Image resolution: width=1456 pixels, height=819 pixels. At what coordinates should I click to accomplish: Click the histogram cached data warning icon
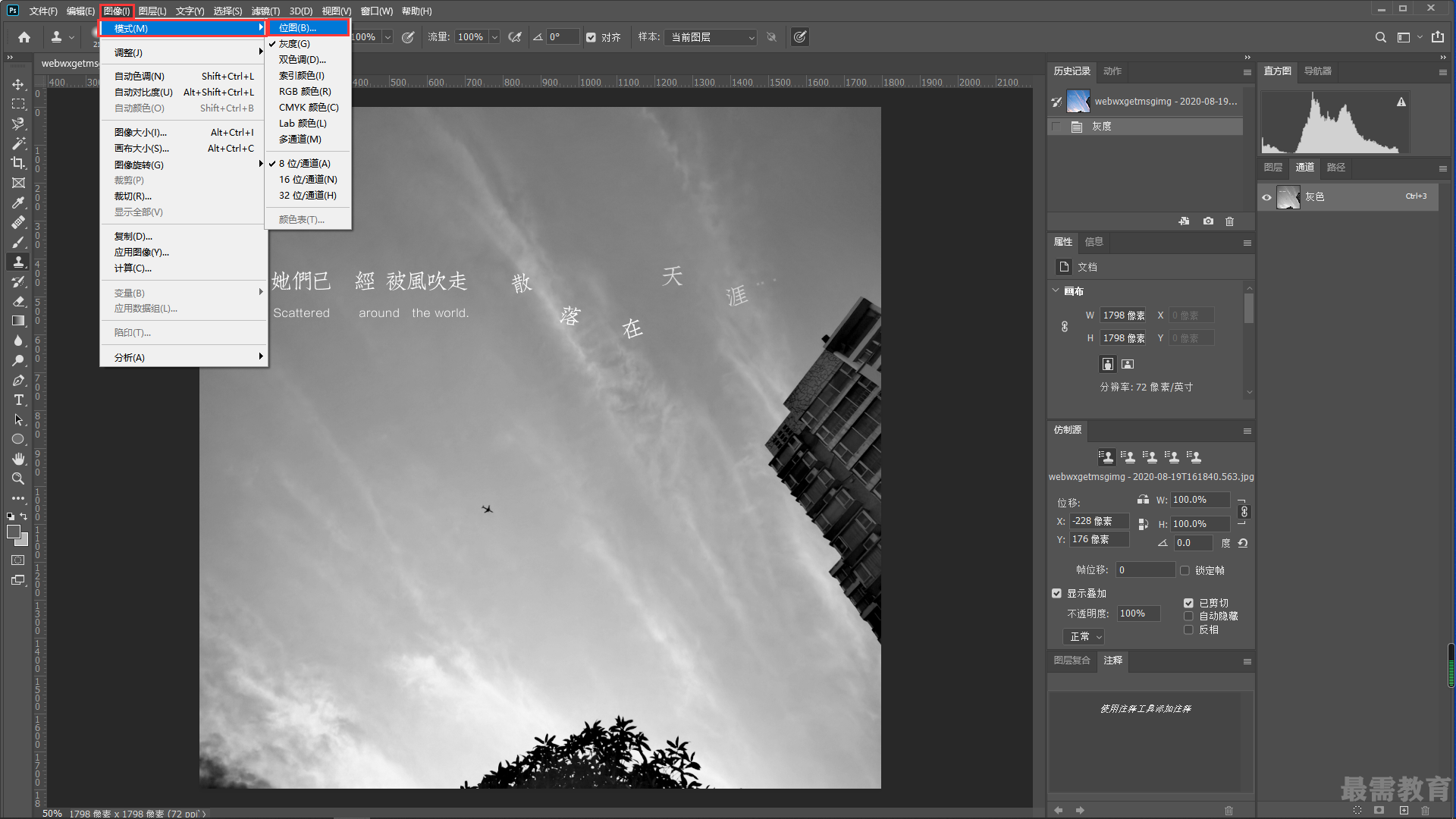coord(1401,102)
